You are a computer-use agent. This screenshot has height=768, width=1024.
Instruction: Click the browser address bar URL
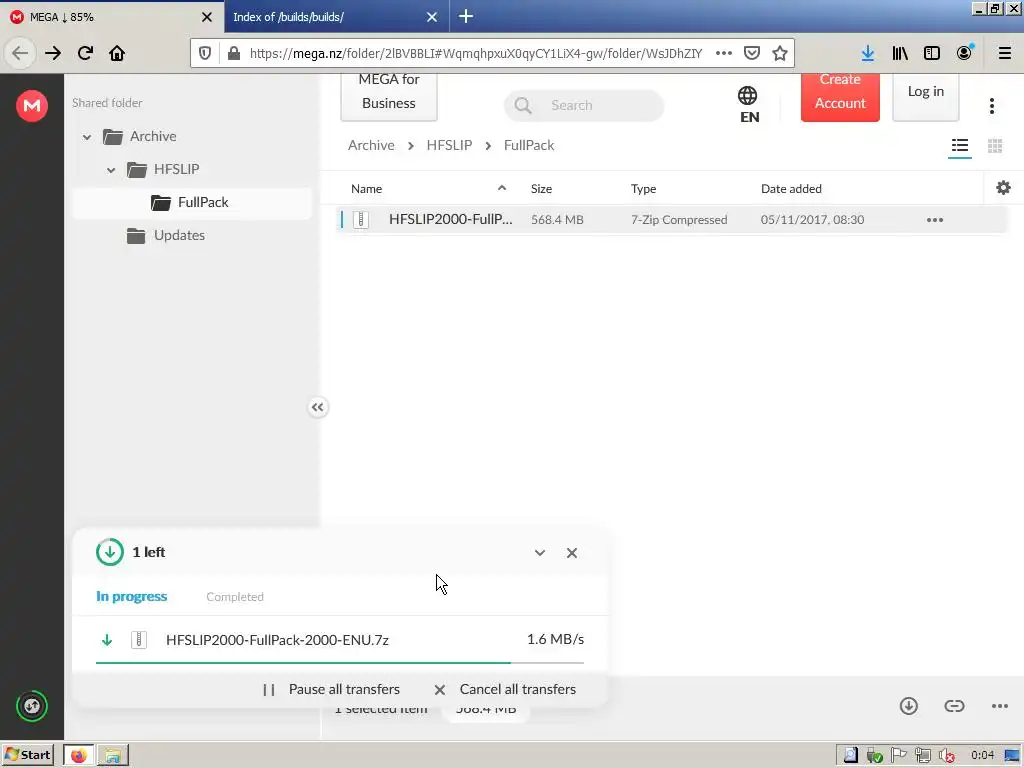[x=476, y=54]
